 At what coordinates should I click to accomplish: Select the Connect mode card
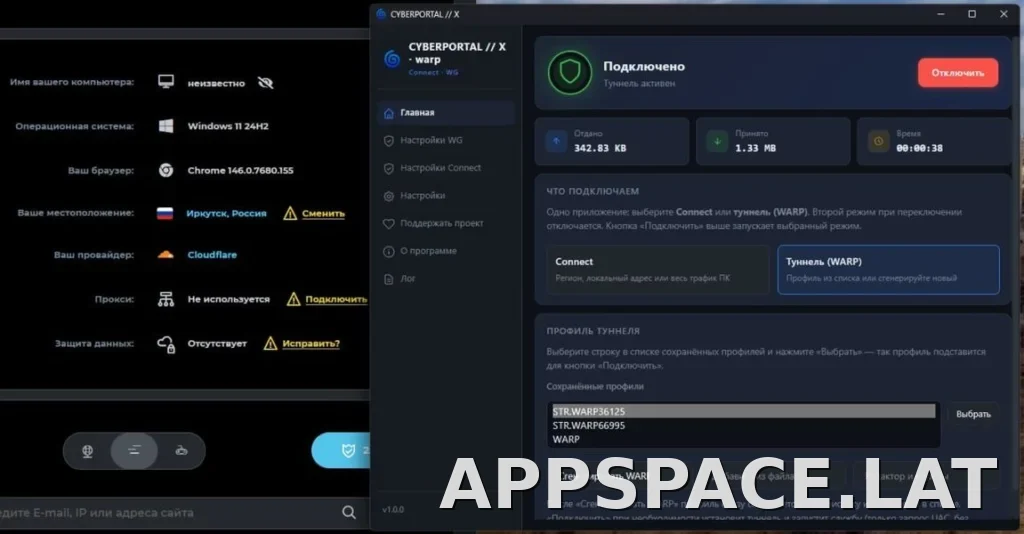coord(658,270)
